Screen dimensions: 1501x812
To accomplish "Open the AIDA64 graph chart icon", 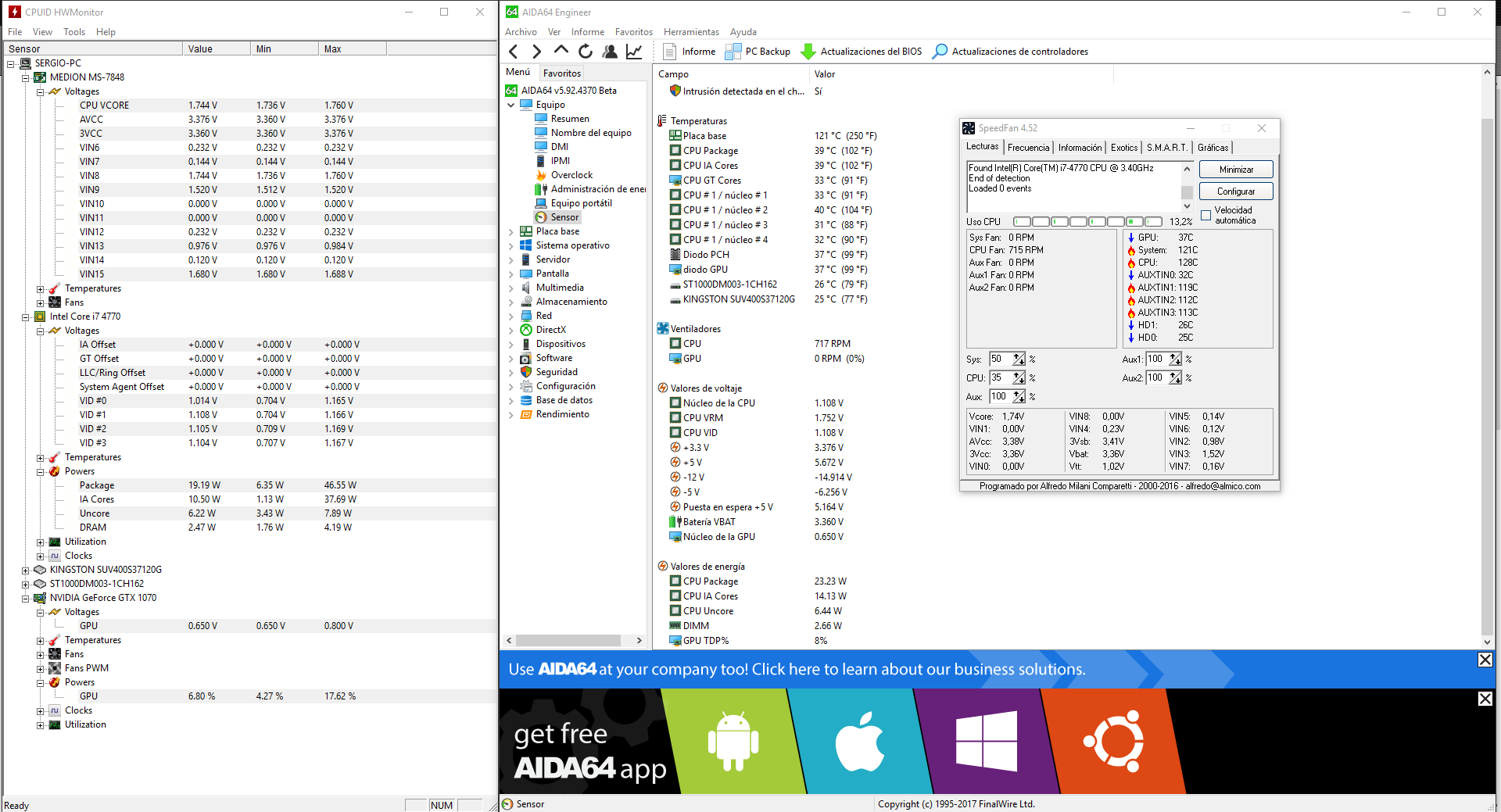I will 634,52.
